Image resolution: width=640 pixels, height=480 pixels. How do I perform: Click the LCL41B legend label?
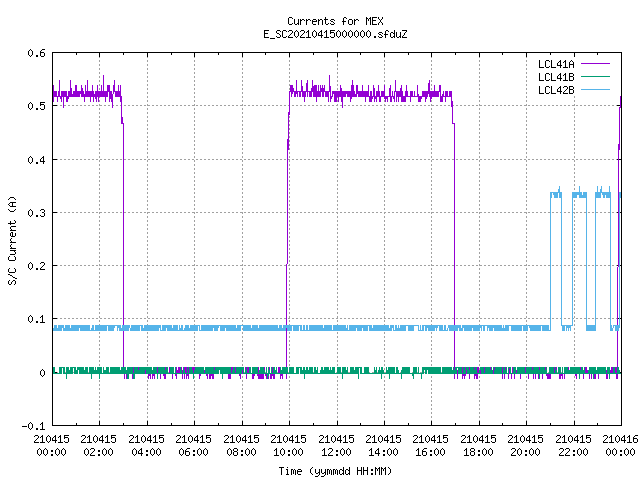[x=556, y=77]
